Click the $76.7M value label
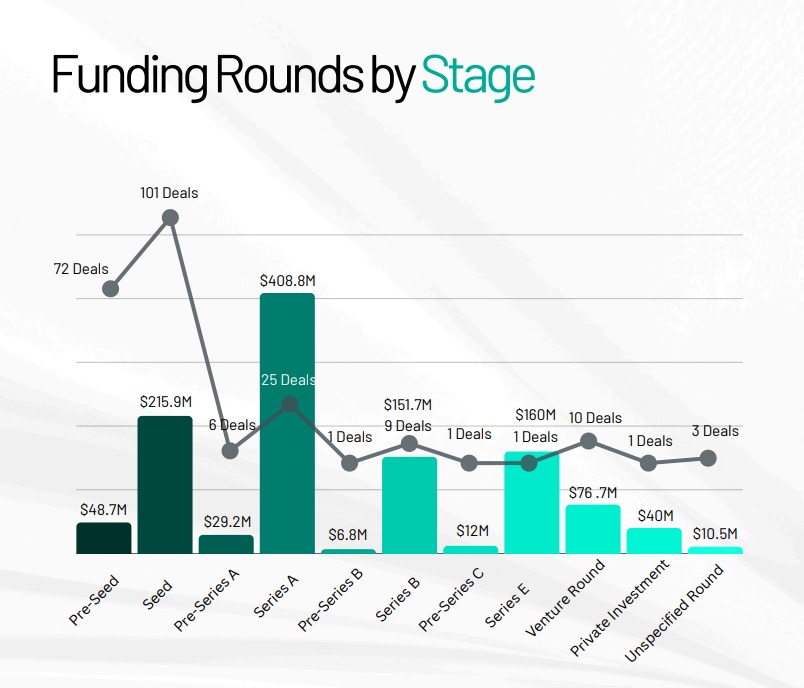The height and width of the screenshot is (688, 804). tap(593, 492)
